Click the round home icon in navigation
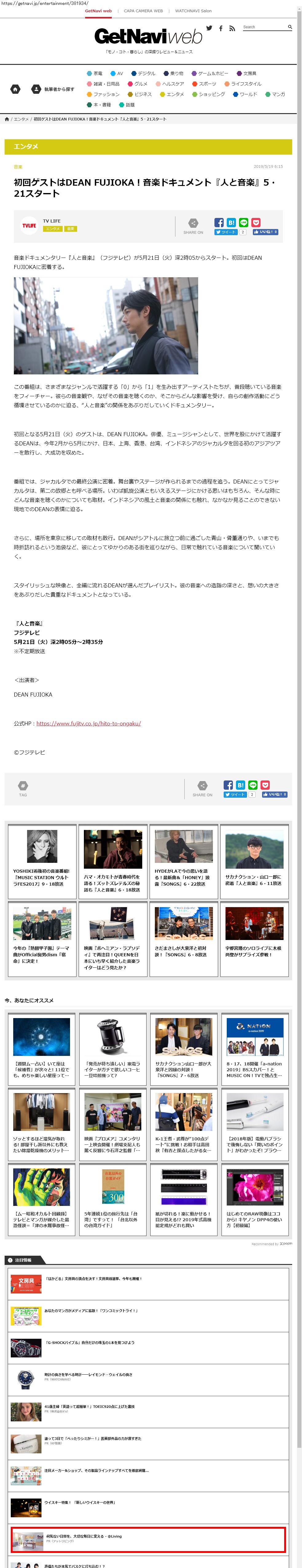 pos(15,89)
